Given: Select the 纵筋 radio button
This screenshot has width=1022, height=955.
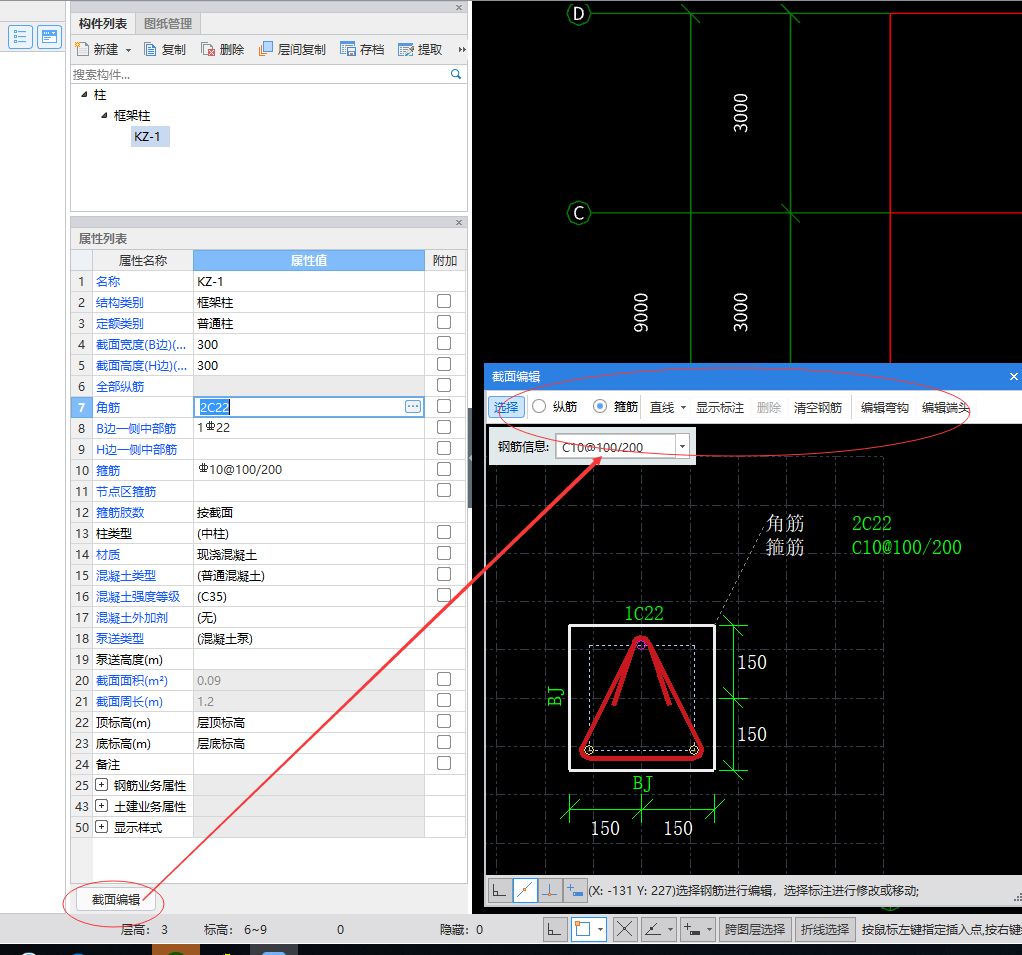Looking at the screenshot, I should tap(539, 407).
